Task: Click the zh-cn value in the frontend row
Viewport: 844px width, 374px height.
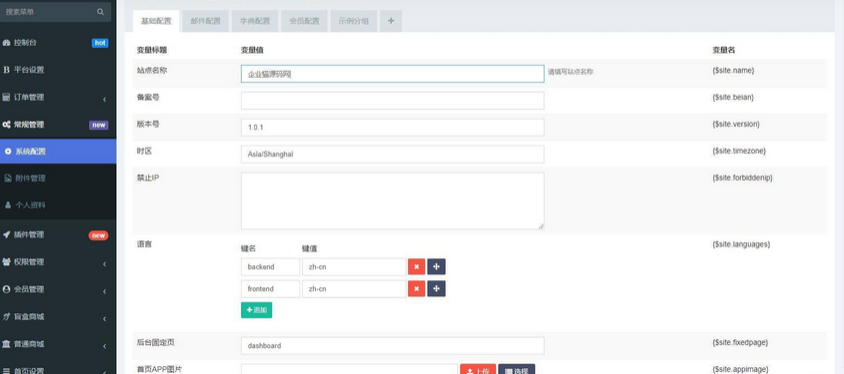Action: pyautogui.click(x=354, y=289)
